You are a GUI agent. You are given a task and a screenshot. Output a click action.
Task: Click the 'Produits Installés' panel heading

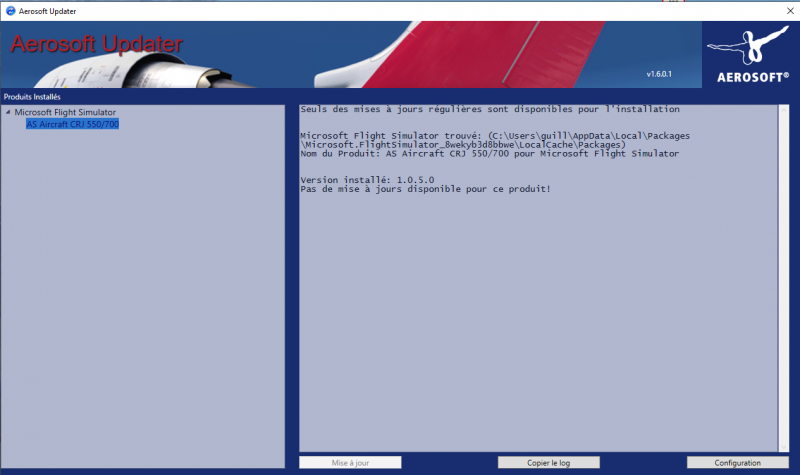(x=32, y=96)
